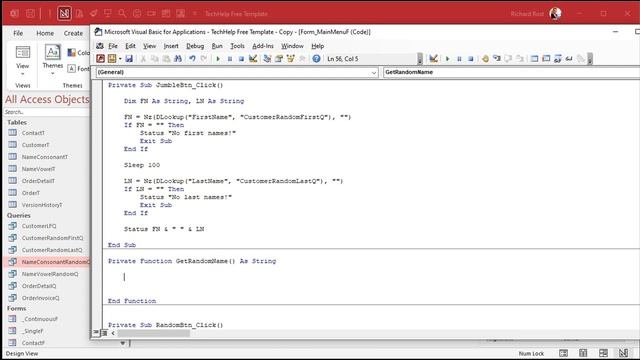This screenshot has width=640, height=360.
Task: Click the Step Into icon on Debug toolbar
Action: click(497, 59)
